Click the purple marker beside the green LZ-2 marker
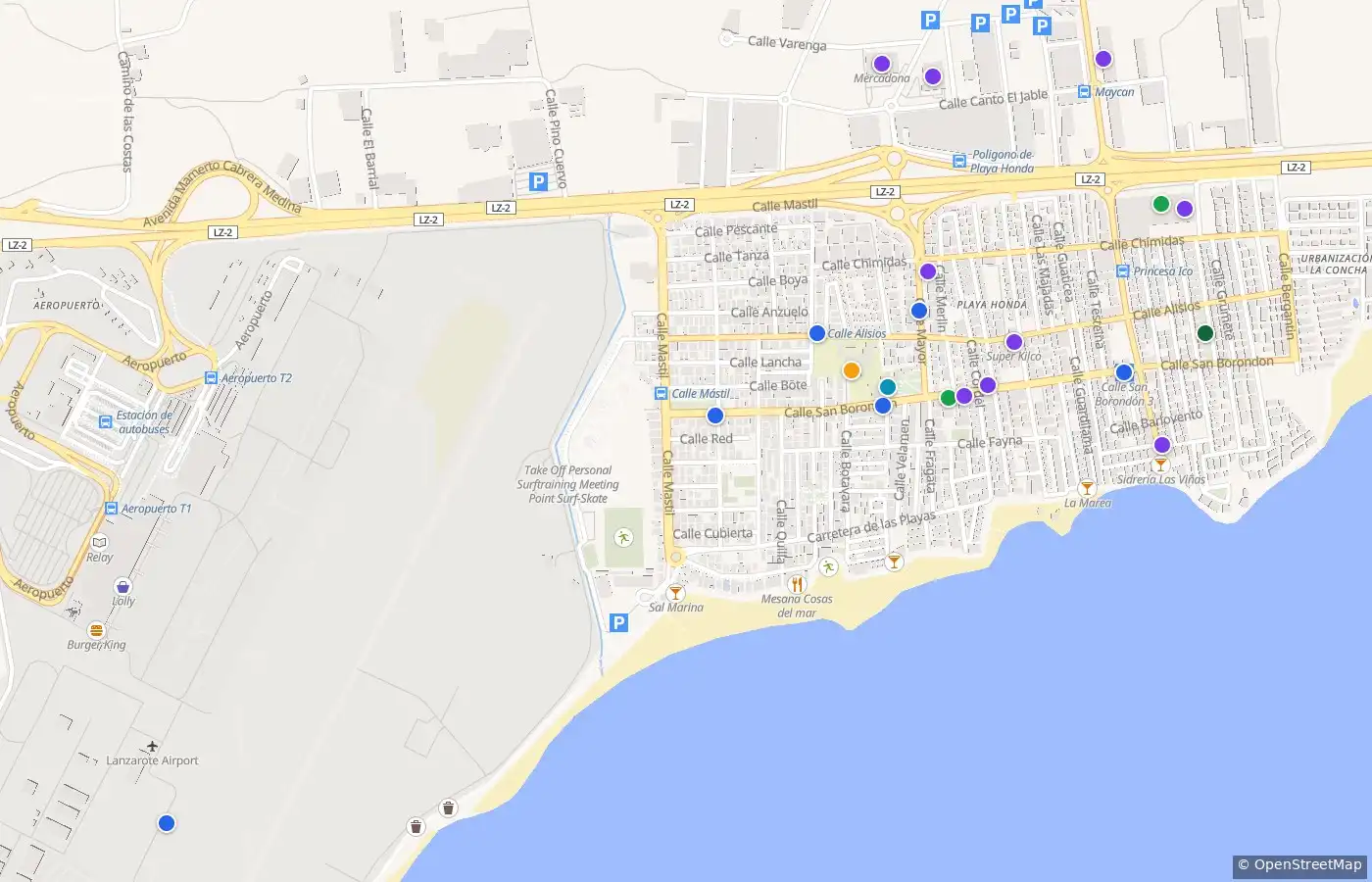This screenshot has width=1372, height=882. click(x=1185, y=209)
